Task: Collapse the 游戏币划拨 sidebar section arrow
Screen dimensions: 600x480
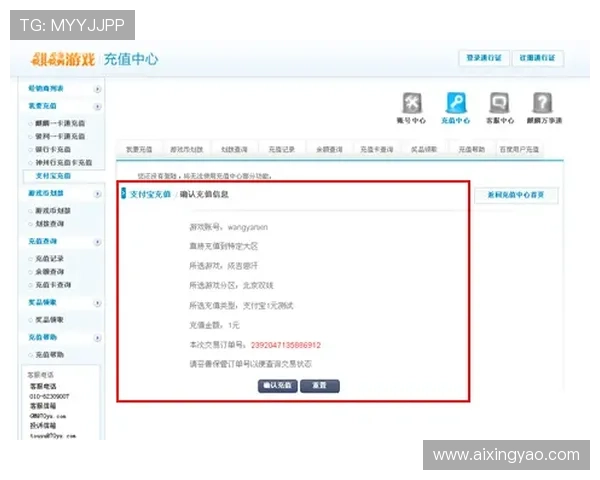Action: [x=98, y=194]
